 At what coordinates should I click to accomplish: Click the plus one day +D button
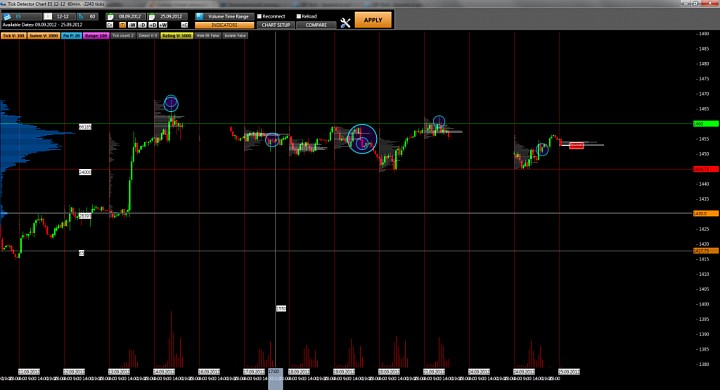(x=152, y=25)
